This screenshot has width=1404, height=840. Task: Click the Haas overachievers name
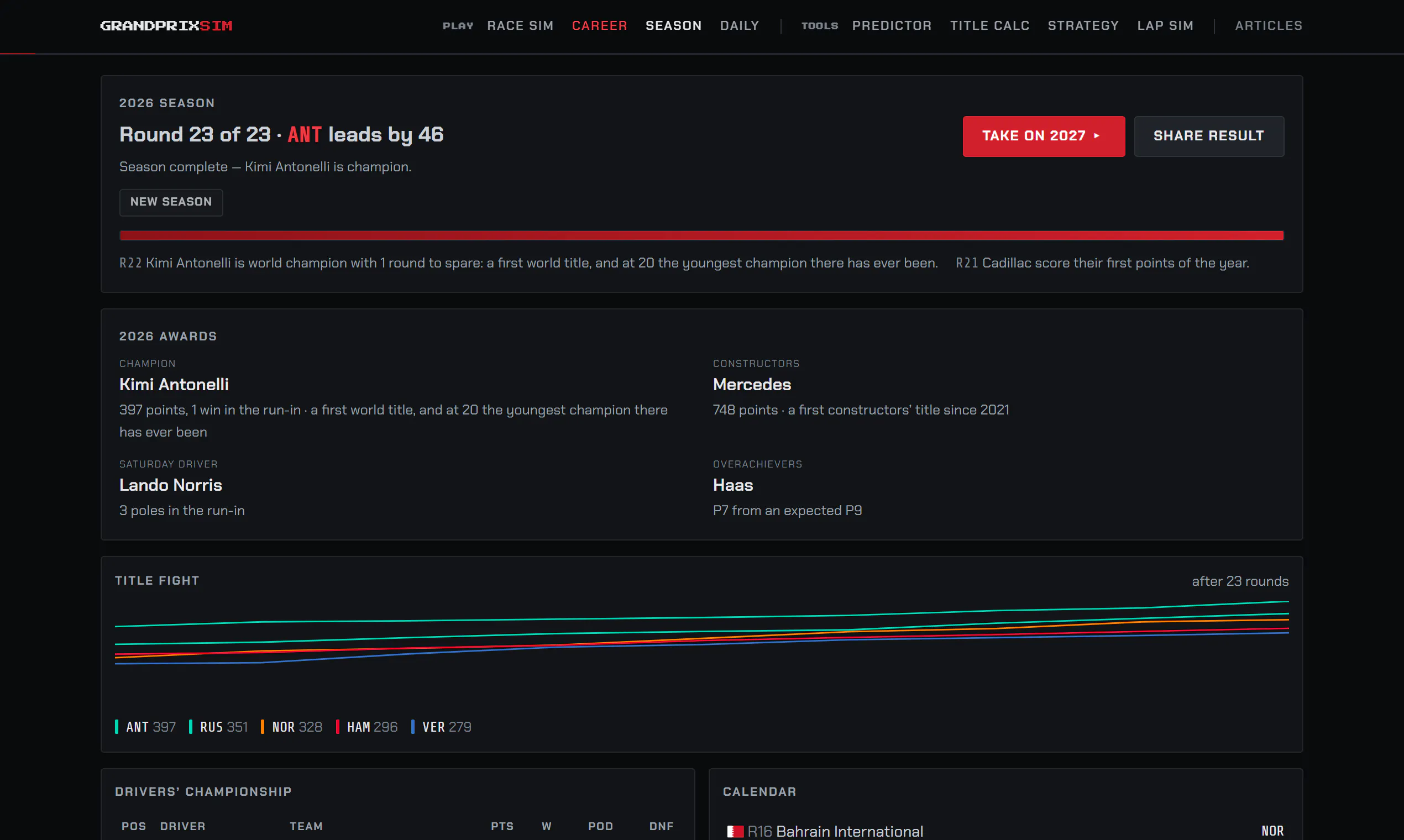pyautogui.click(x=732, y=485)
